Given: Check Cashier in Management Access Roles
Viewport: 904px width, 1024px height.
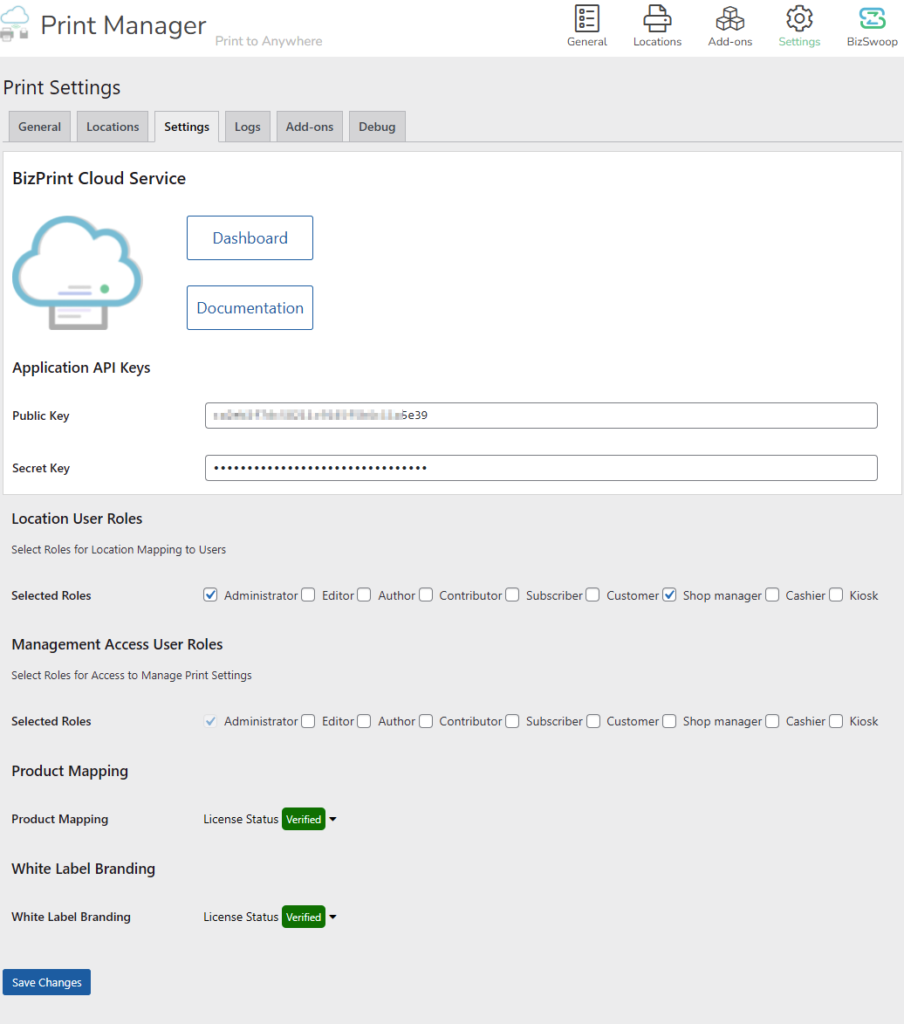Looking at the screenshot, I should (x=773, y=721).
